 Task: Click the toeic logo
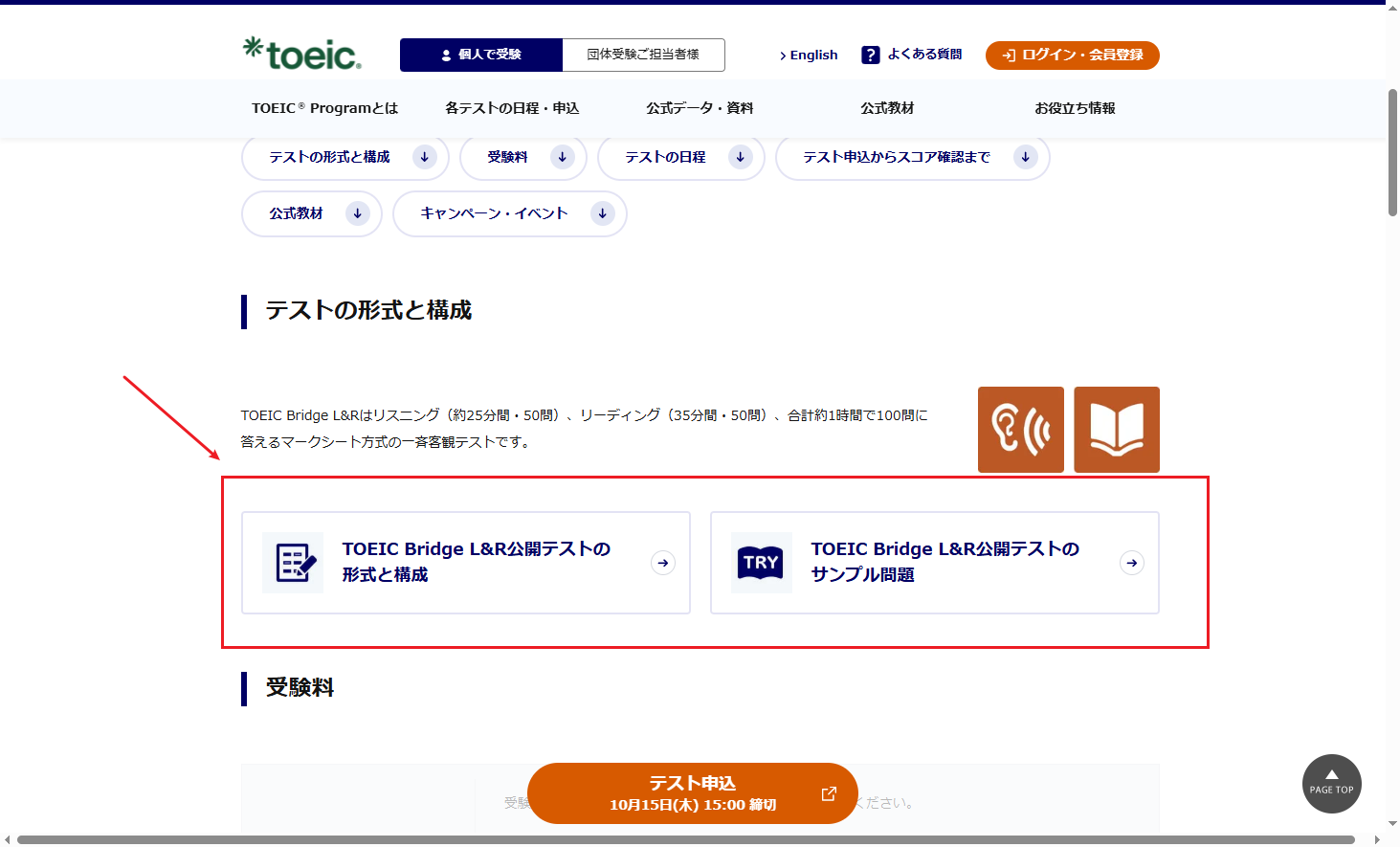pyautogui.click(x=302, y=54)
